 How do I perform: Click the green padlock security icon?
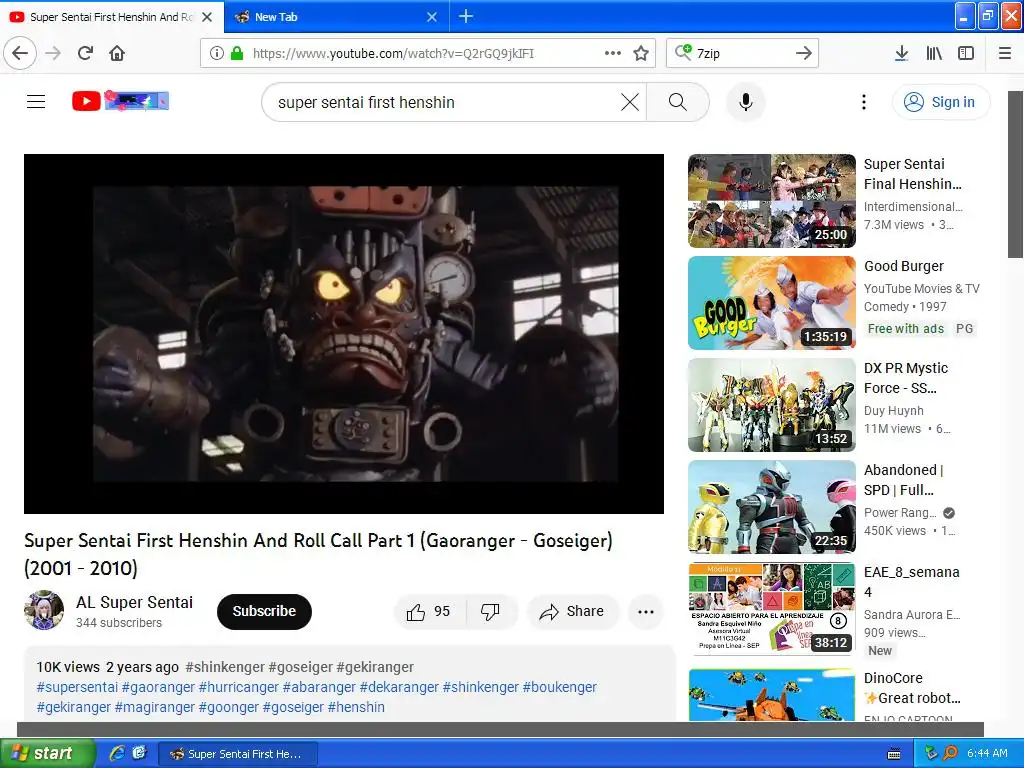237,53
